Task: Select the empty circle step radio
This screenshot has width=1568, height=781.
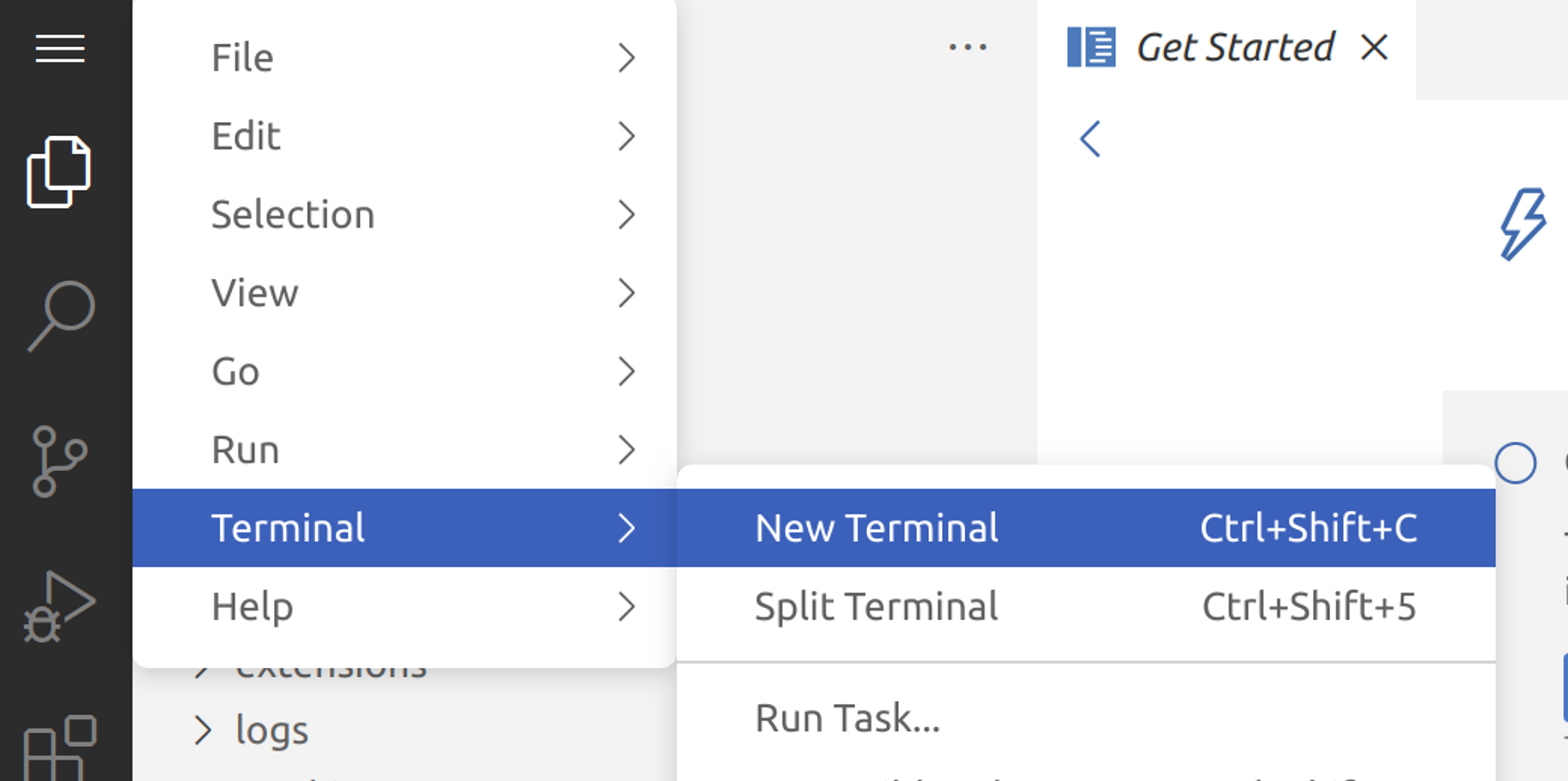Action: 1515,463
